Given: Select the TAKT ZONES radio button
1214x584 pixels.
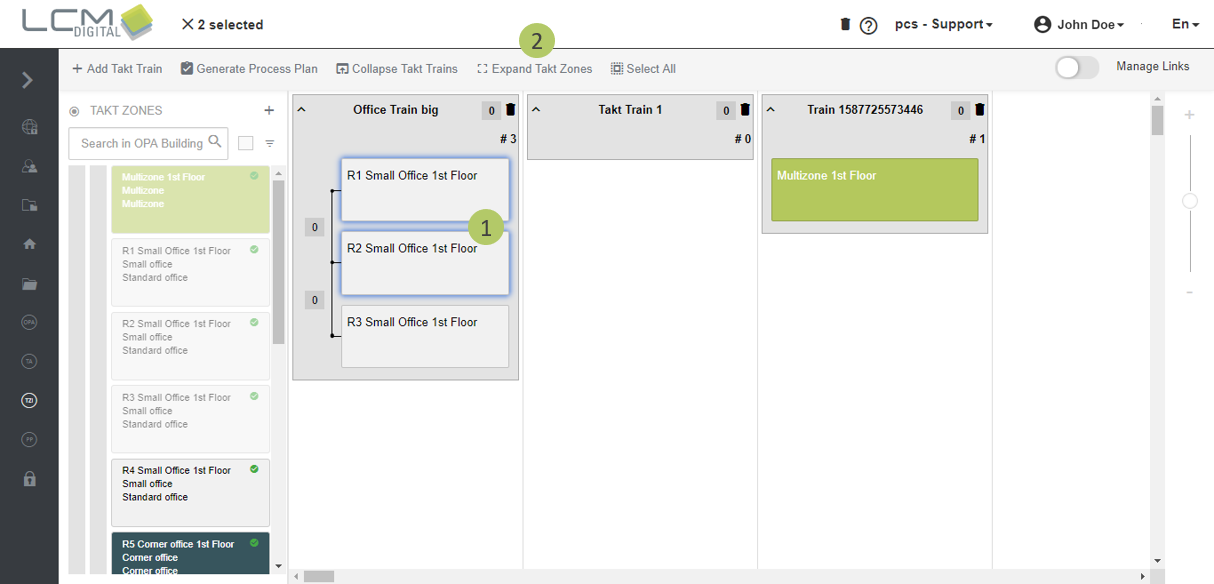Looking at the screenshot, I should [x=74, y=111].
